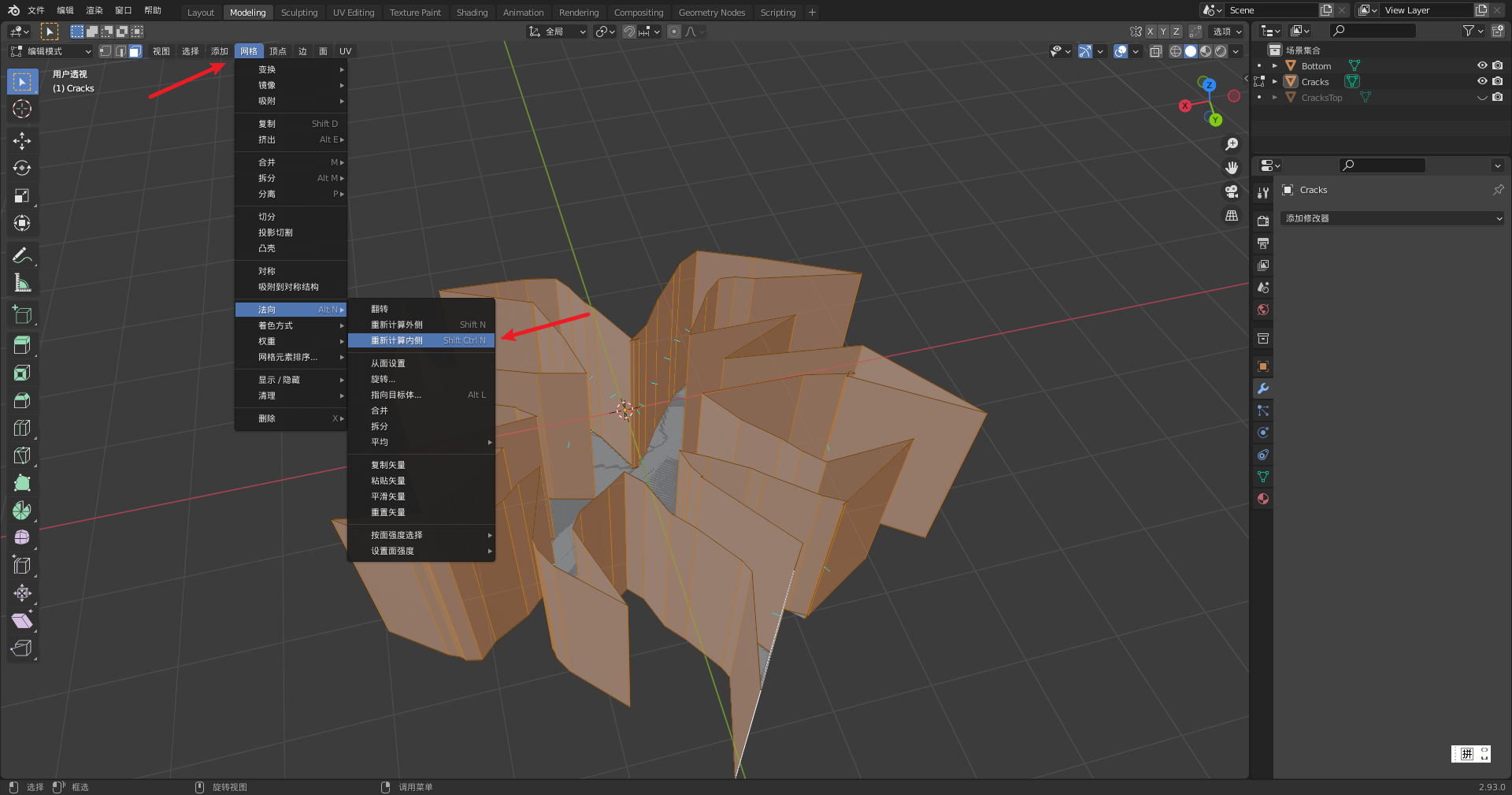
Task: Select the Inset Faces tool
Action: [22, 373]
